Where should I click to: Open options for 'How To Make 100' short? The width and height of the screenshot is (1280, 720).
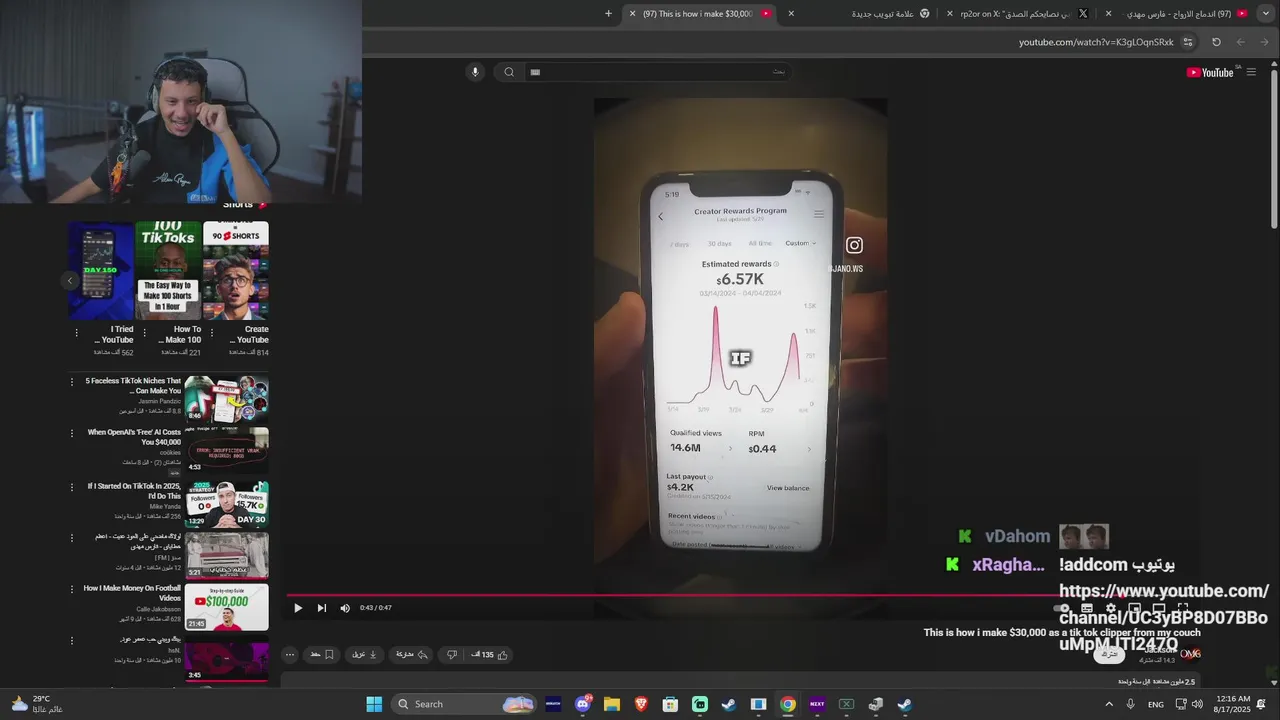(144, 333)
